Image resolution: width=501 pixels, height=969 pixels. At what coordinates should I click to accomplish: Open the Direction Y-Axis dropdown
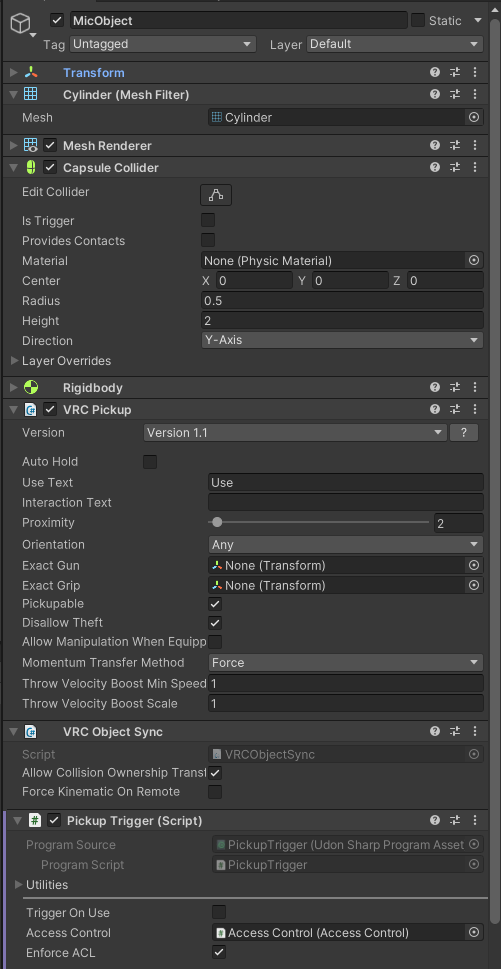point(342,341)
